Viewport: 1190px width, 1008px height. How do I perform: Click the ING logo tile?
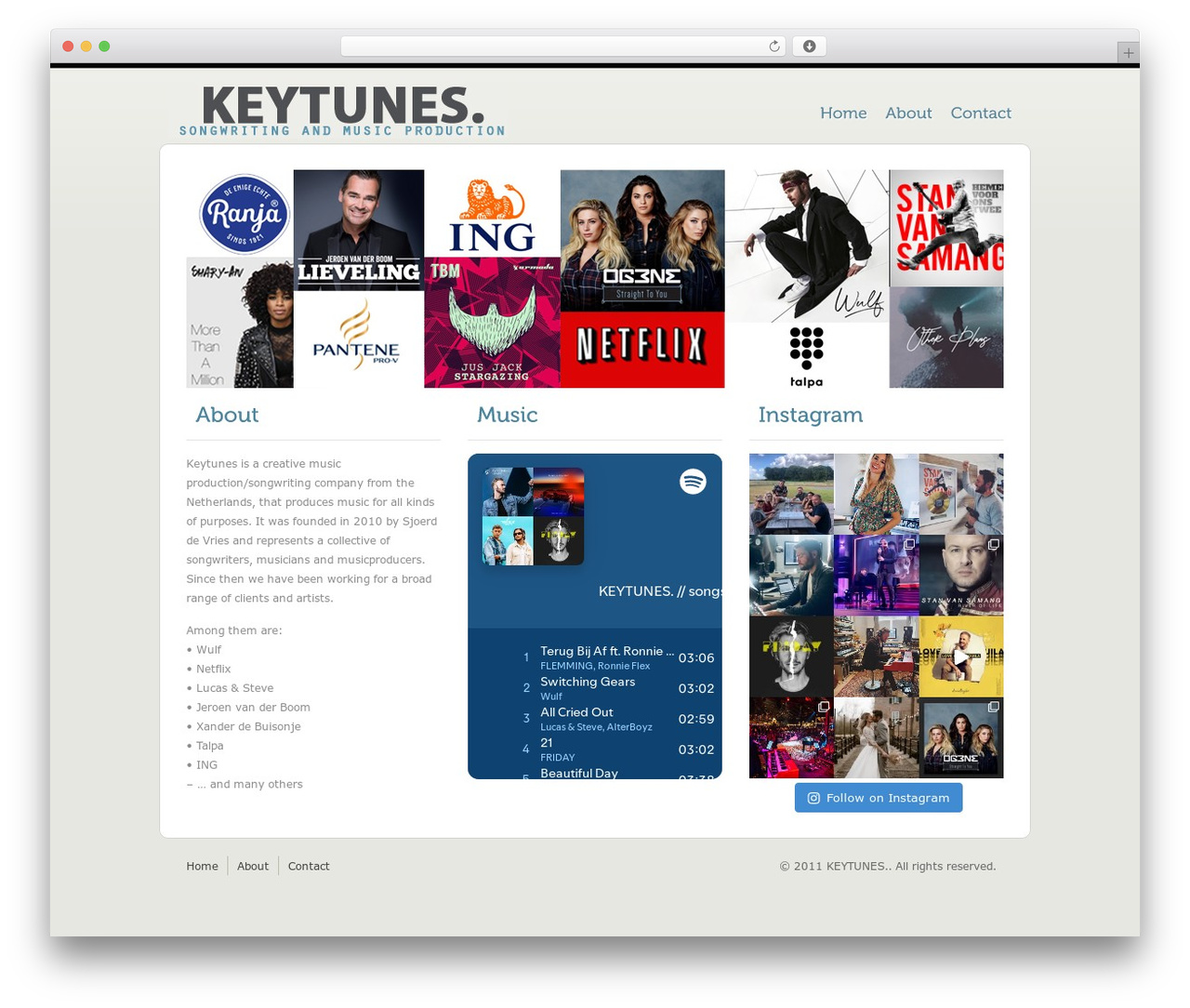pyautogui.click(x=492, y=214)
